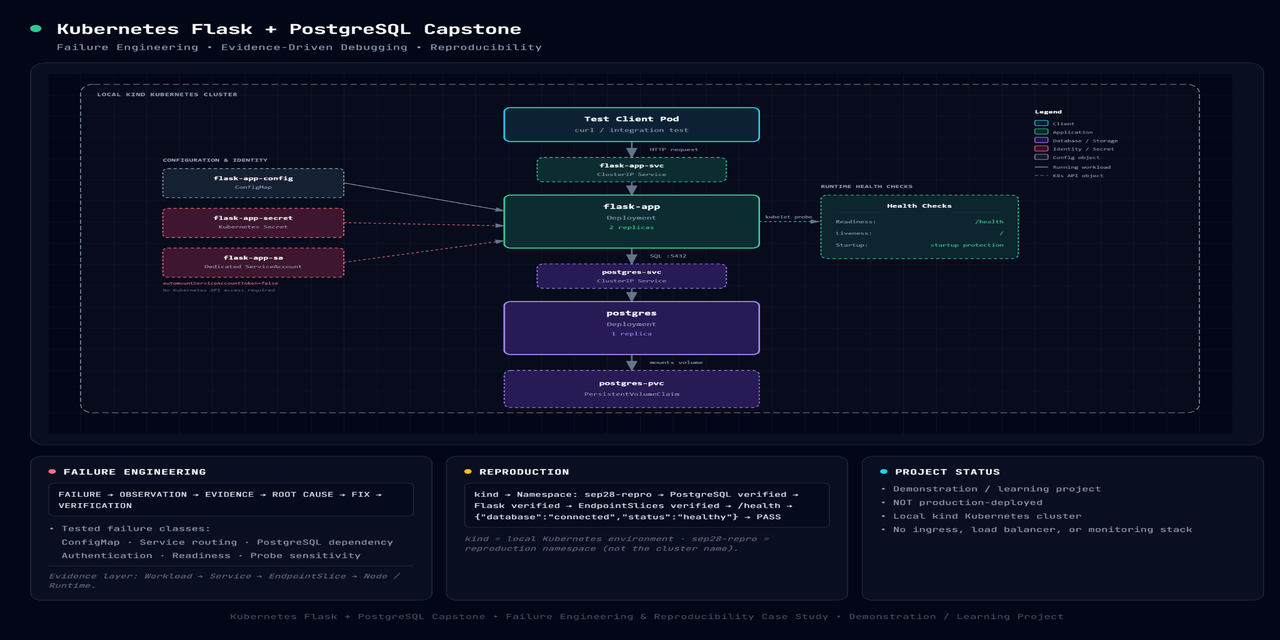Click the Liveness row in Health Checks

click(919, 233)
